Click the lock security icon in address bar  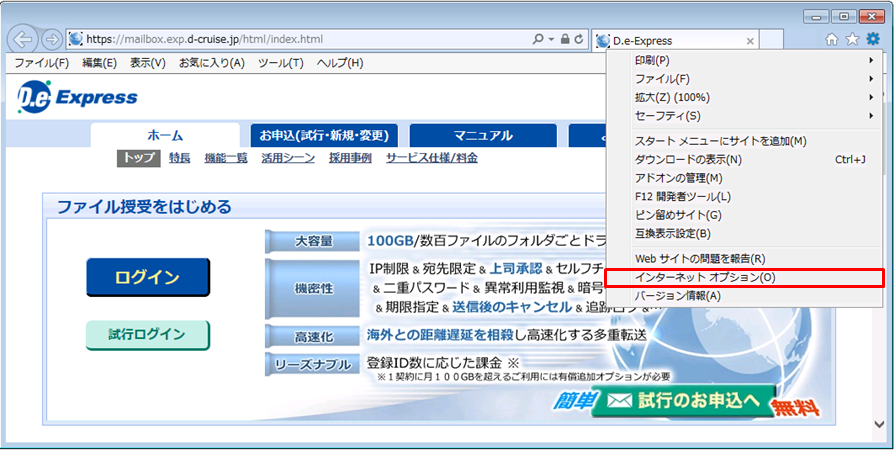565,40
